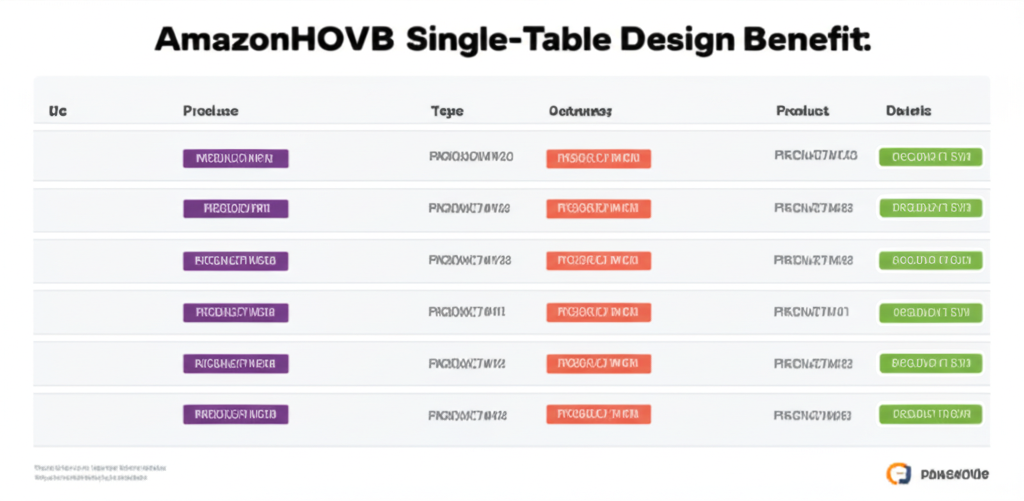The height and width of the screenshot is (501, 1024).
Task: Click the green tag in the last table row
Action: (x=930, y=413)
